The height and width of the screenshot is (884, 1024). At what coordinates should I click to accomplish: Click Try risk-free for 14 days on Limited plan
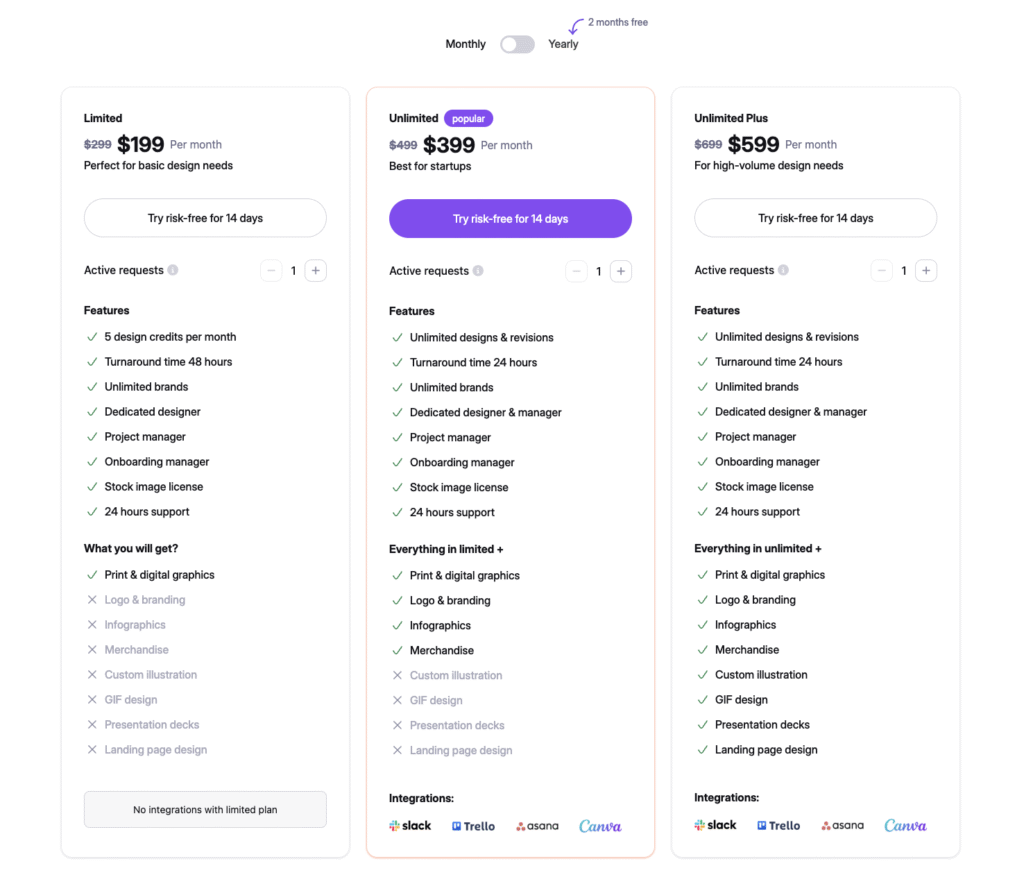pyautogui.click(x=204, y=218)
